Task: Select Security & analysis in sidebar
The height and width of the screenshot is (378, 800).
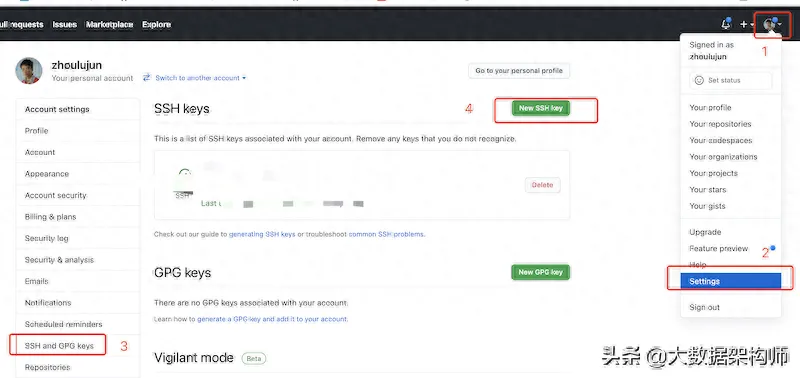Action: coord(78,260)
